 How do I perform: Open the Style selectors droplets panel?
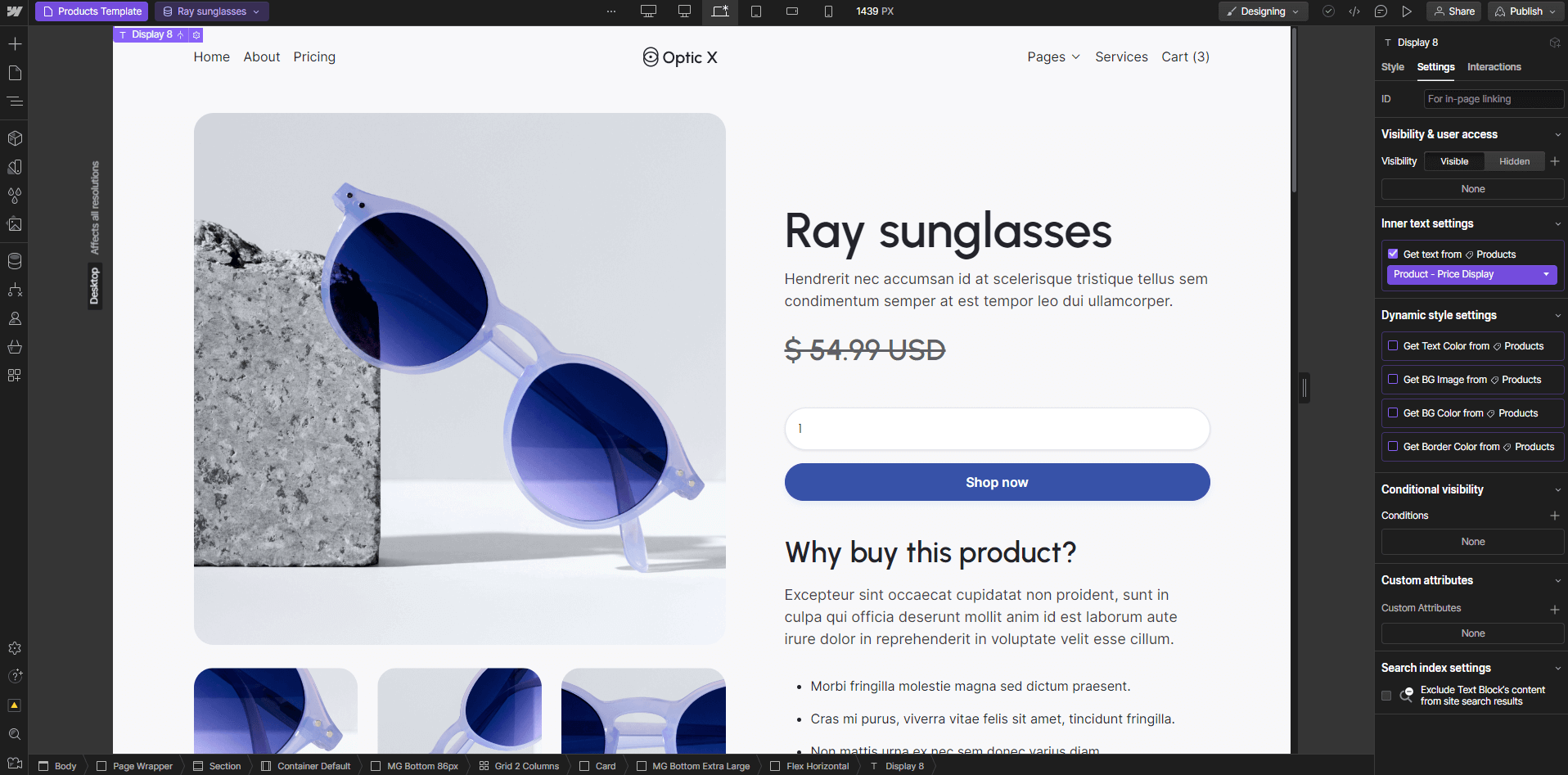(15, 196)
